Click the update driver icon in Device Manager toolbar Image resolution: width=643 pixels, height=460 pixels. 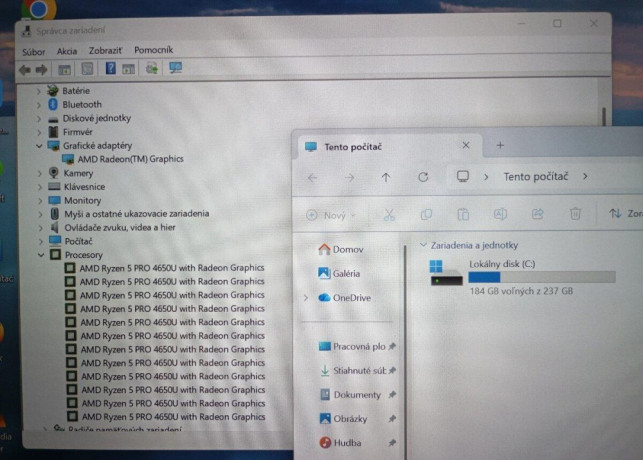point(152,68)
